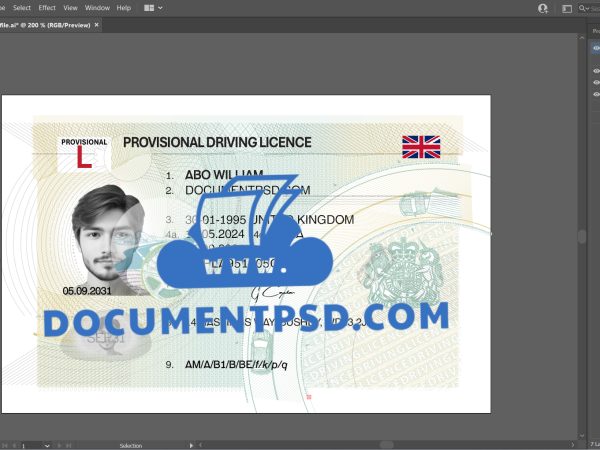Click the share/invite user icon
This screenshot has width=600, height=450.
click(x=543, y=8)
